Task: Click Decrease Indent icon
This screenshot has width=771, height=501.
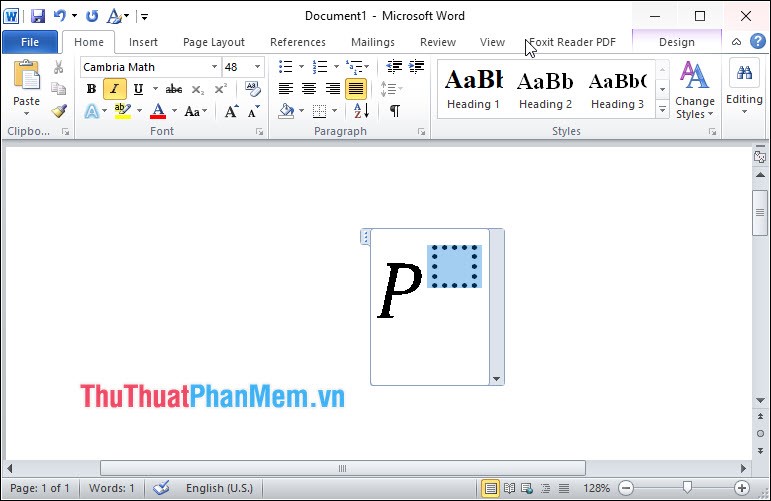Action: click(x=394, y=66)
